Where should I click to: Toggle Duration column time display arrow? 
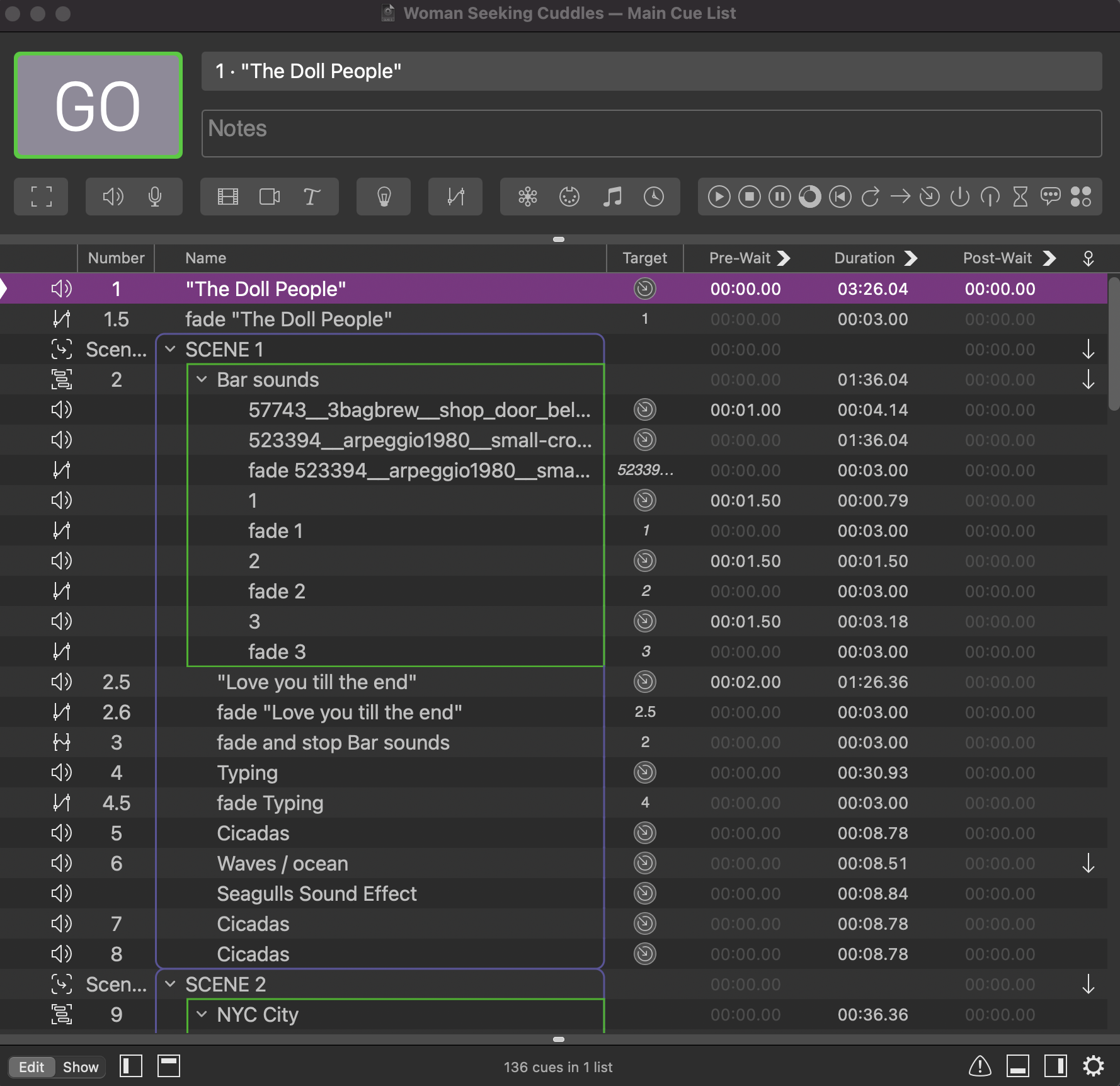(x=911, y=258)
